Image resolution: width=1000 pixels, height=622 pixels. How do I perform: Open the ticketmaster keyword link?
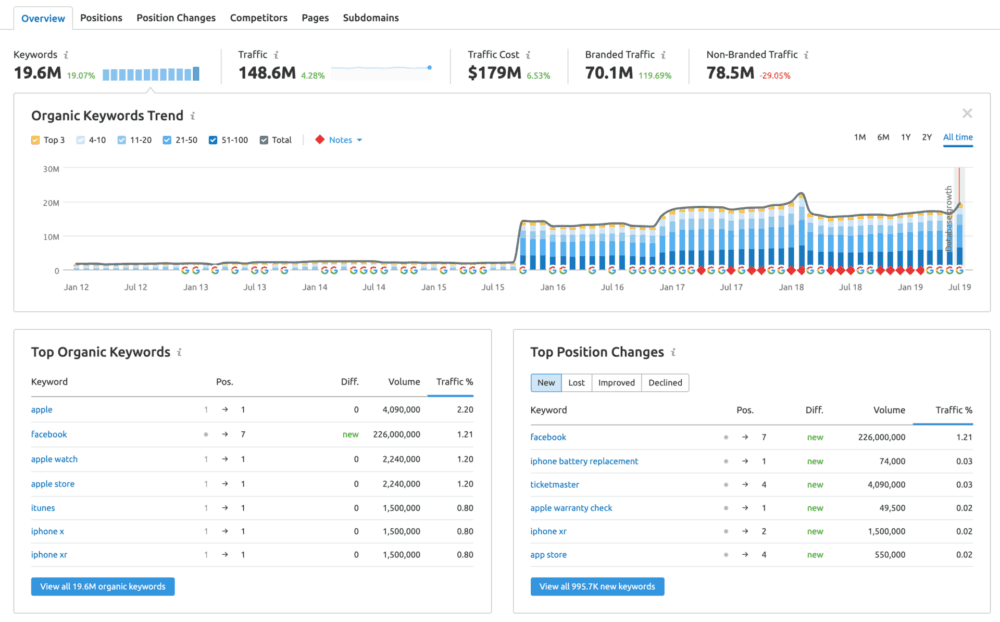tap(554, 485)
